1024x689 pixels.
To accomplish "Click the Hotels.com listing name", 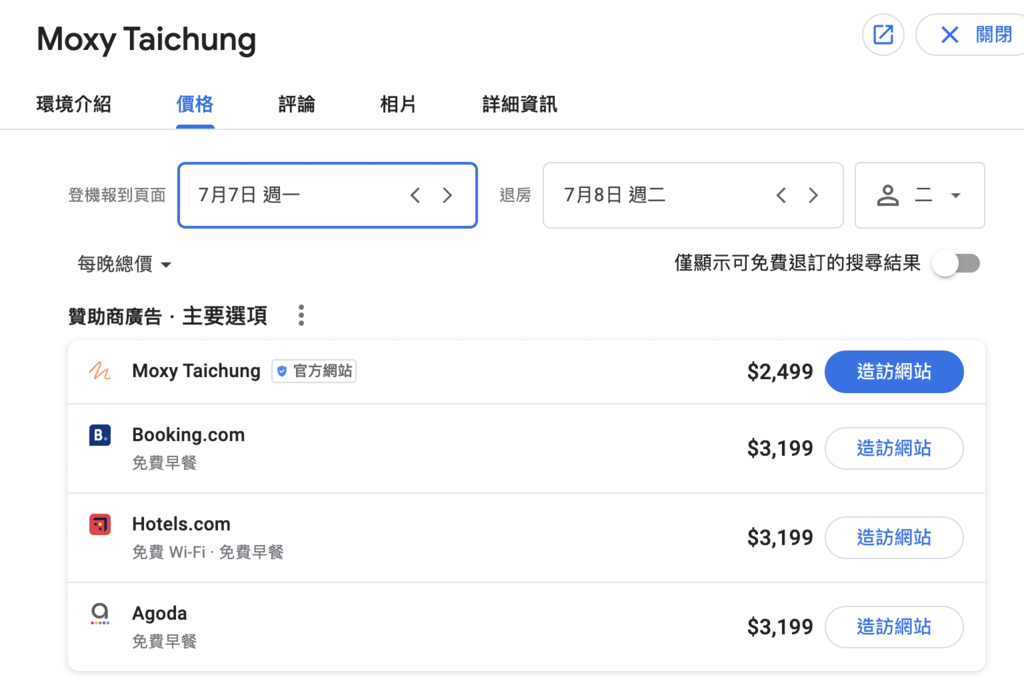I will coord(181,524).
